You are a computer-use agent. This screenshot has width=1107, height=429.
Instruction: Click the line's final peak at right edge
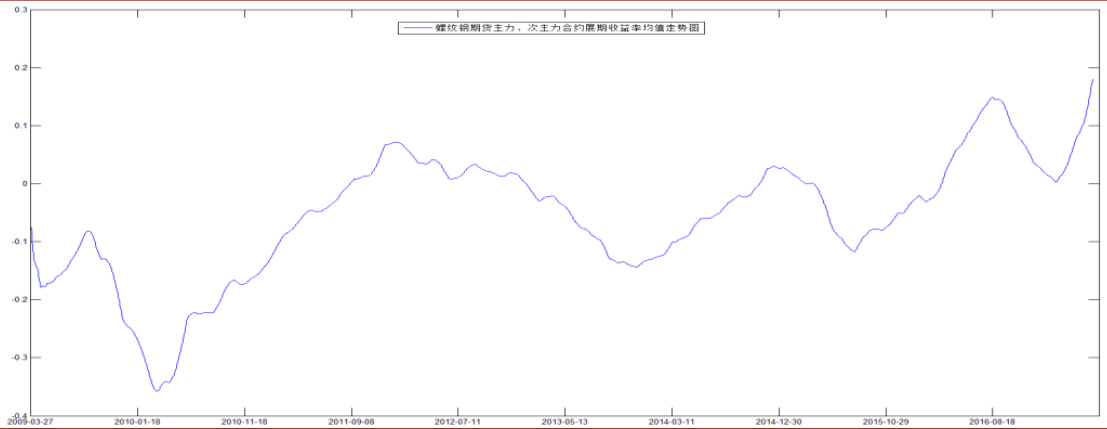point(1093,79)
